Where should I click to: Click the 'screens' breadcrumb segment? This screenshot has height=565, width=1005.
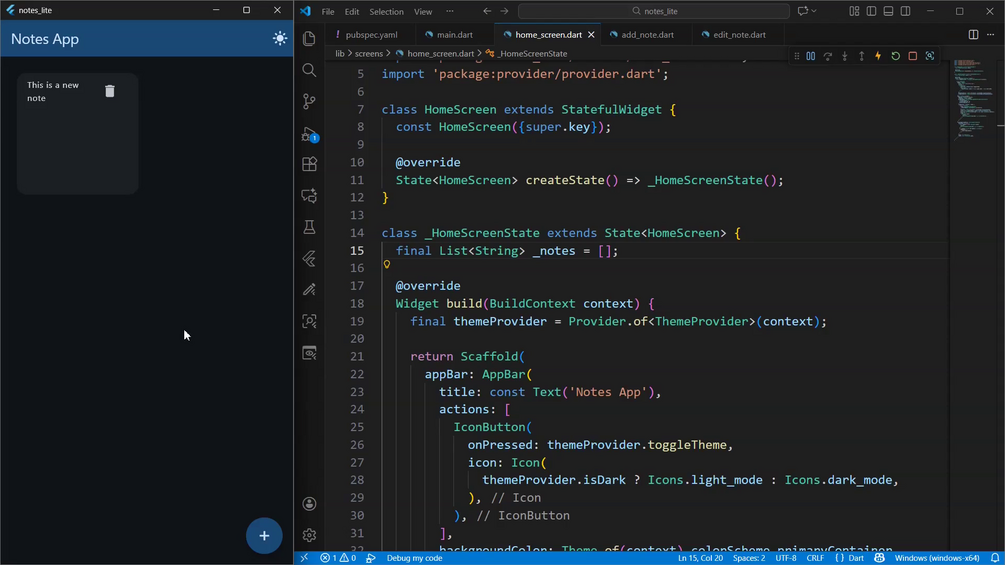[369, 54]
